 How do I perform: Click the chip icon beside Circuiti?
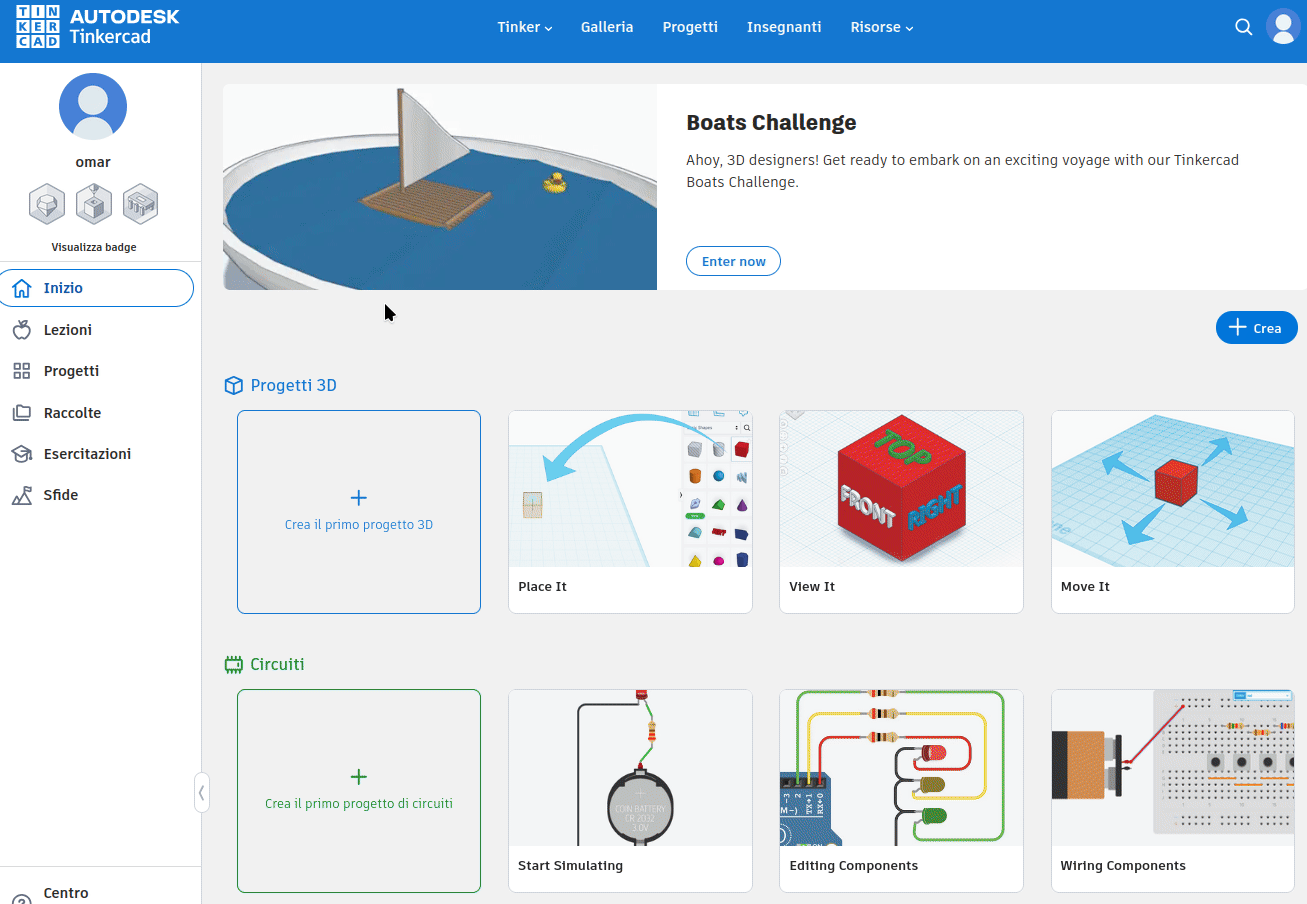pos(233,664)
